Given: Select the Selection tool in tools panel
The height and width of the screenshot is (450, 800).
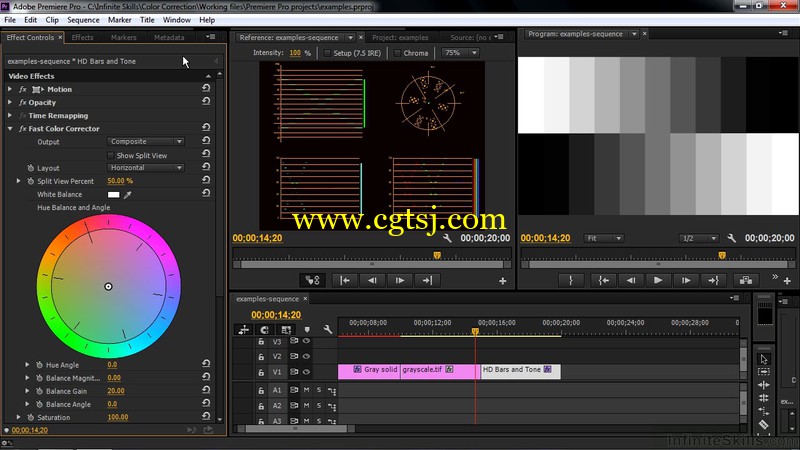Looking at the screenshot, I should [764, 359].
